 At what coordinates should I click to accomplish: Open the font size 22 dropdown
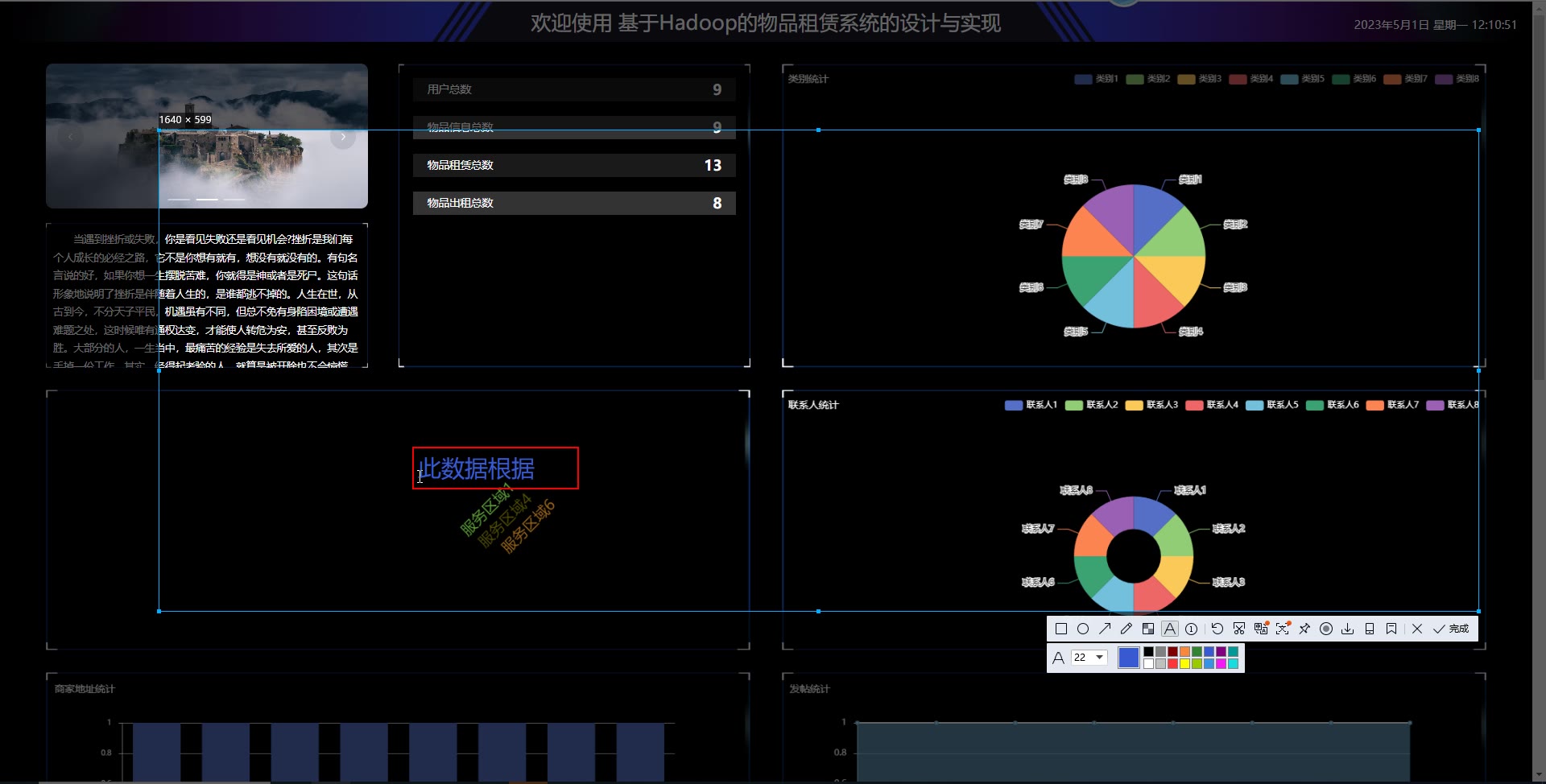[1089, 658]
